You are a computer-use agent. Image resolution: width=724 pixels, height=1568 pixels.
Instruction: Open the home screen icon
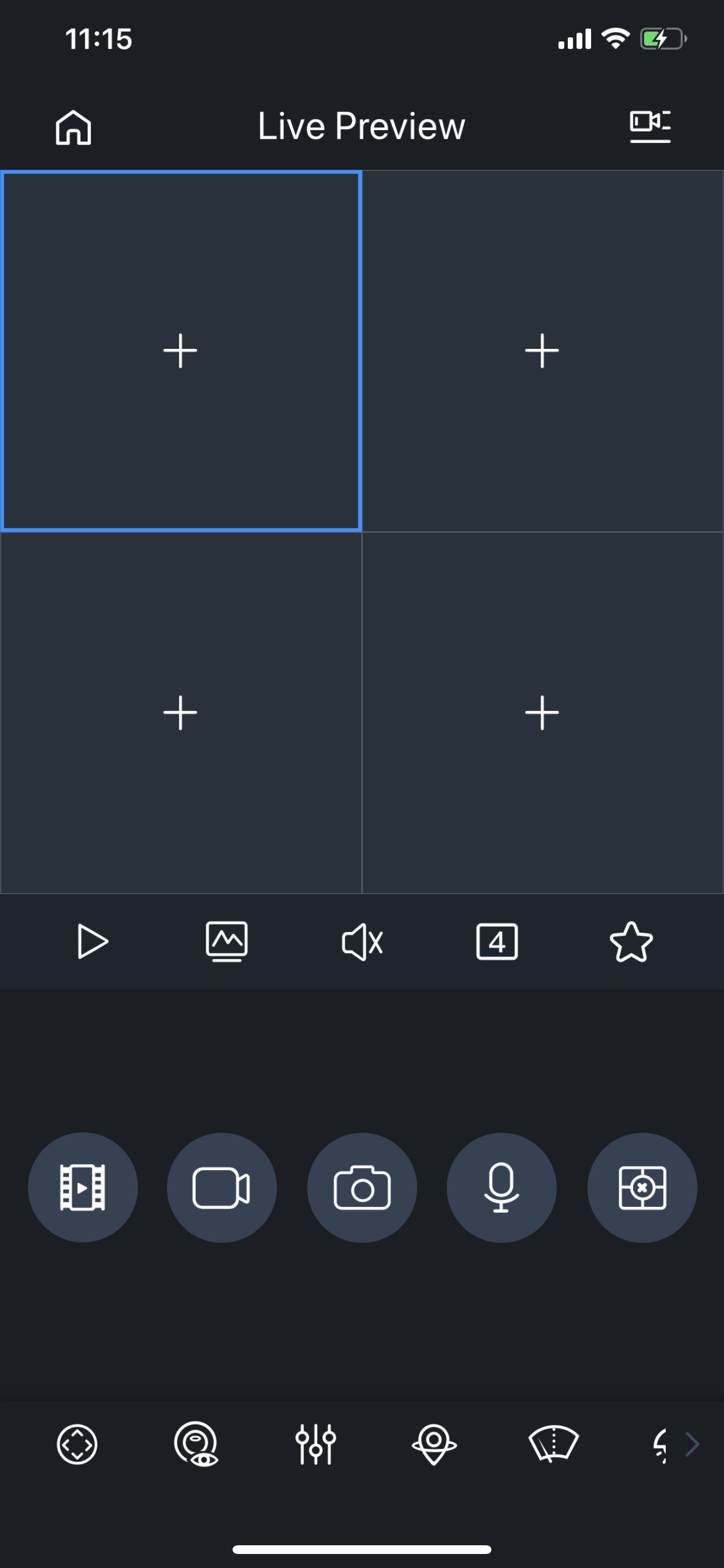73,127
